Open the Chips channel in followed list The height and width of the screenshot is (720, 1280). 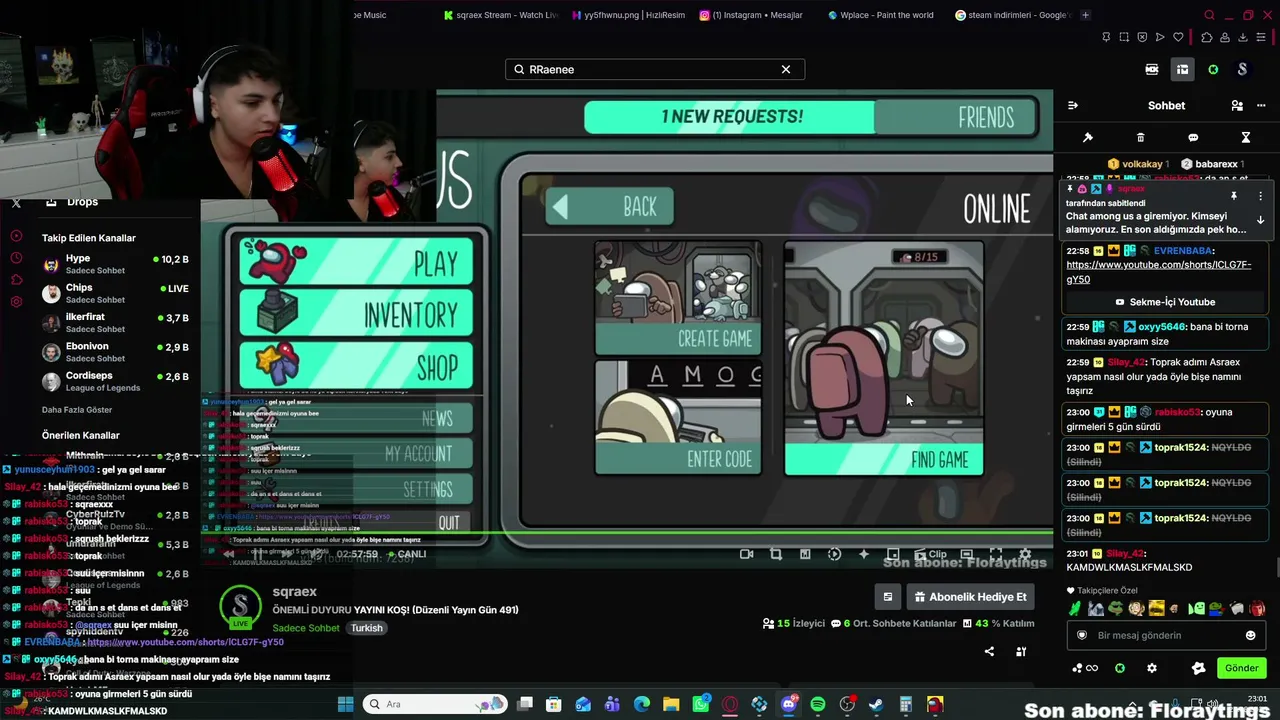pos(115,293)
